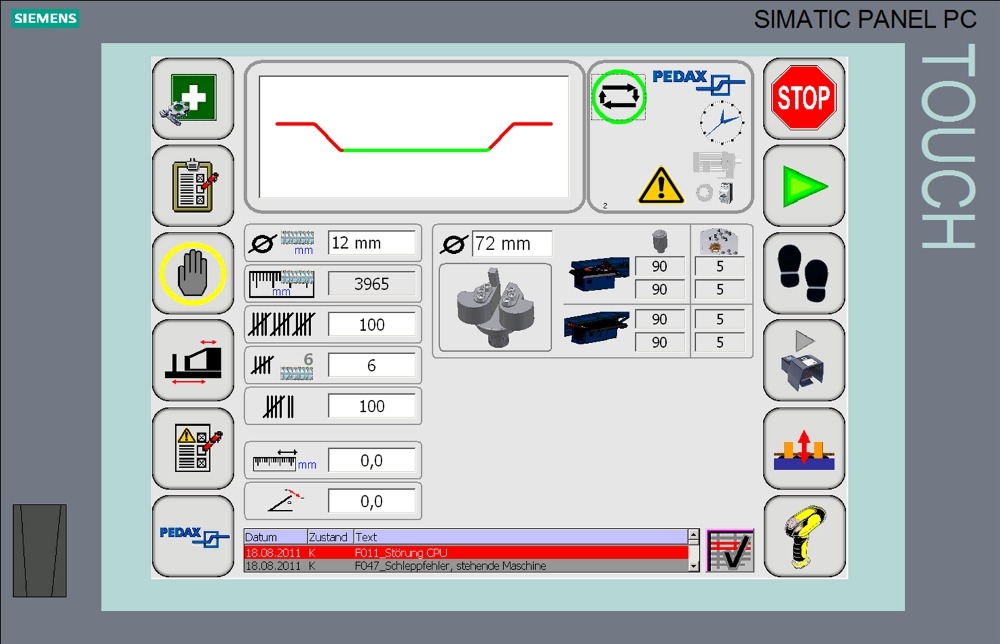Select the foot pedal start button
The height and width of the screenshot is (644, 1000).
[x=804, y=361]
